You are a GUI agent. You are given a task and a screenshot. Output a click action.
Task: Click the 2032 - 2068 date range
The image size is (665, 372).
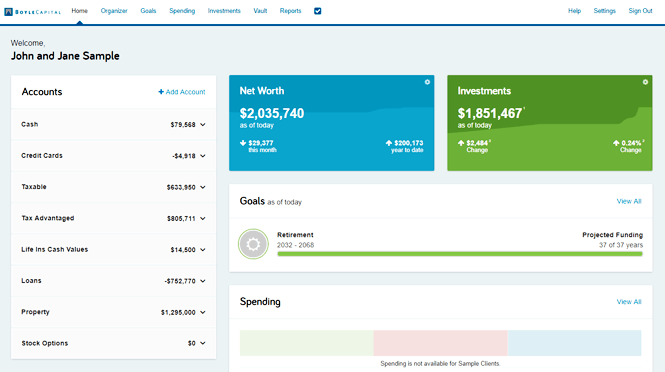coord(296,245)
